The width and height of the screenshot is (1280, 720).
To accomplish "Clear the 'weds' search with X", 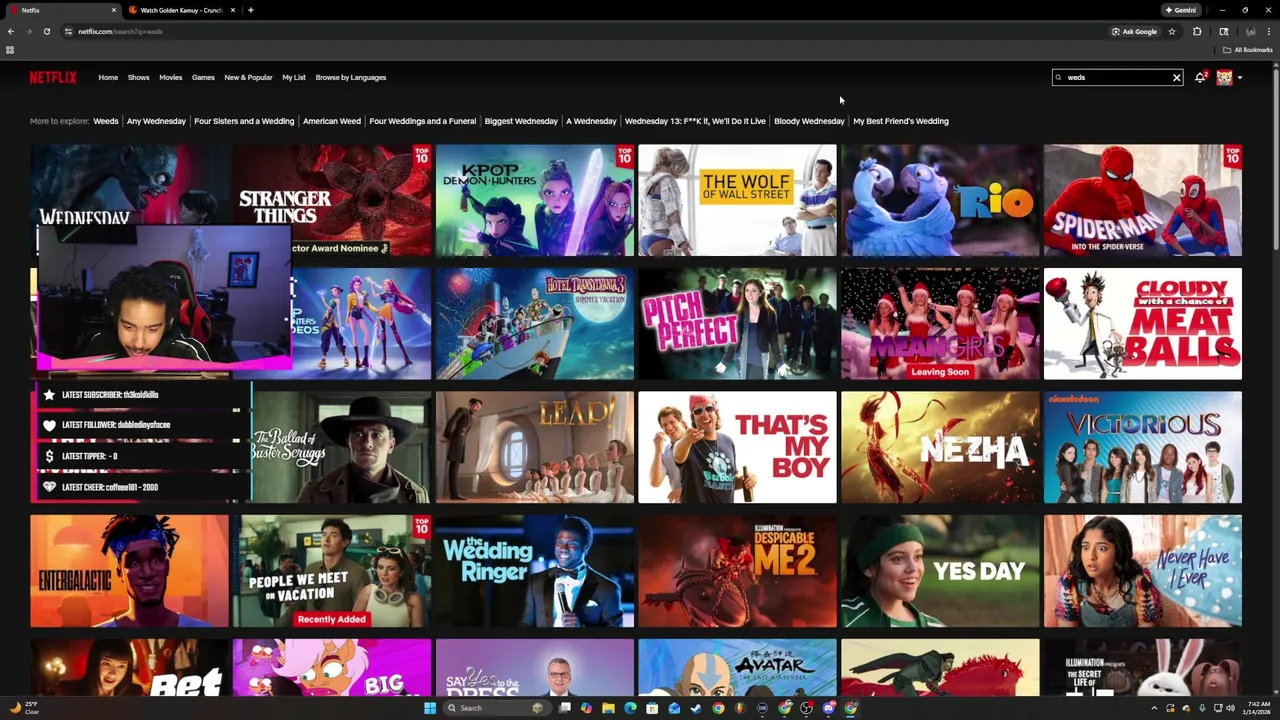I will (x=1176, y=77).
